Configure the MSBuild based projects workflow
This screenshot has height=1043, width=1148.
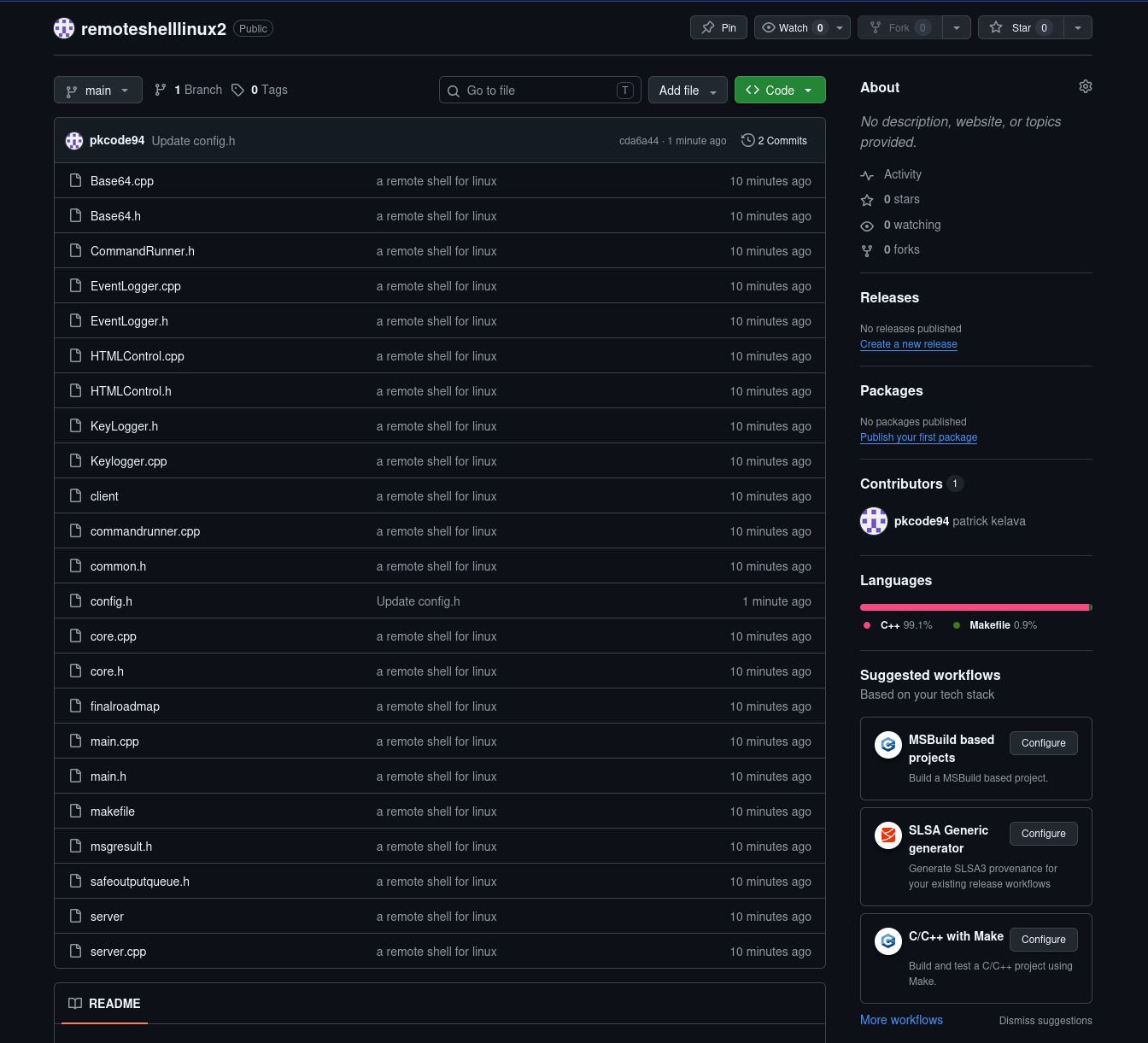(1044, 743)
